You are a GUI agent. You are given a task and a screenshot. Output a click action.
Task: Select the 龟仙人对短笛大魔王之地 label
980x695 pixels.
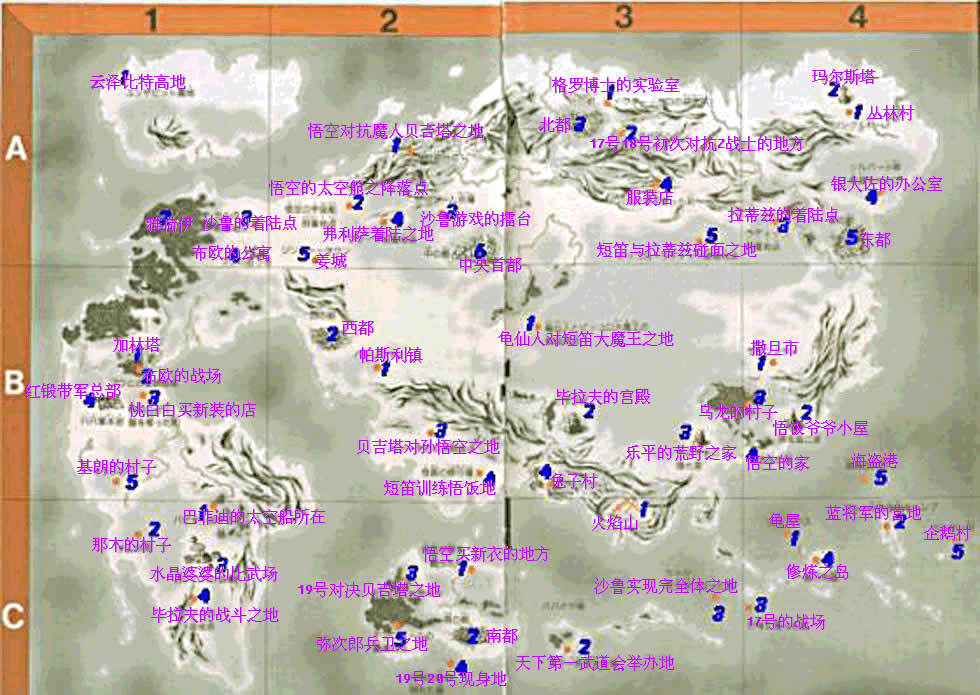coord(586,339)
